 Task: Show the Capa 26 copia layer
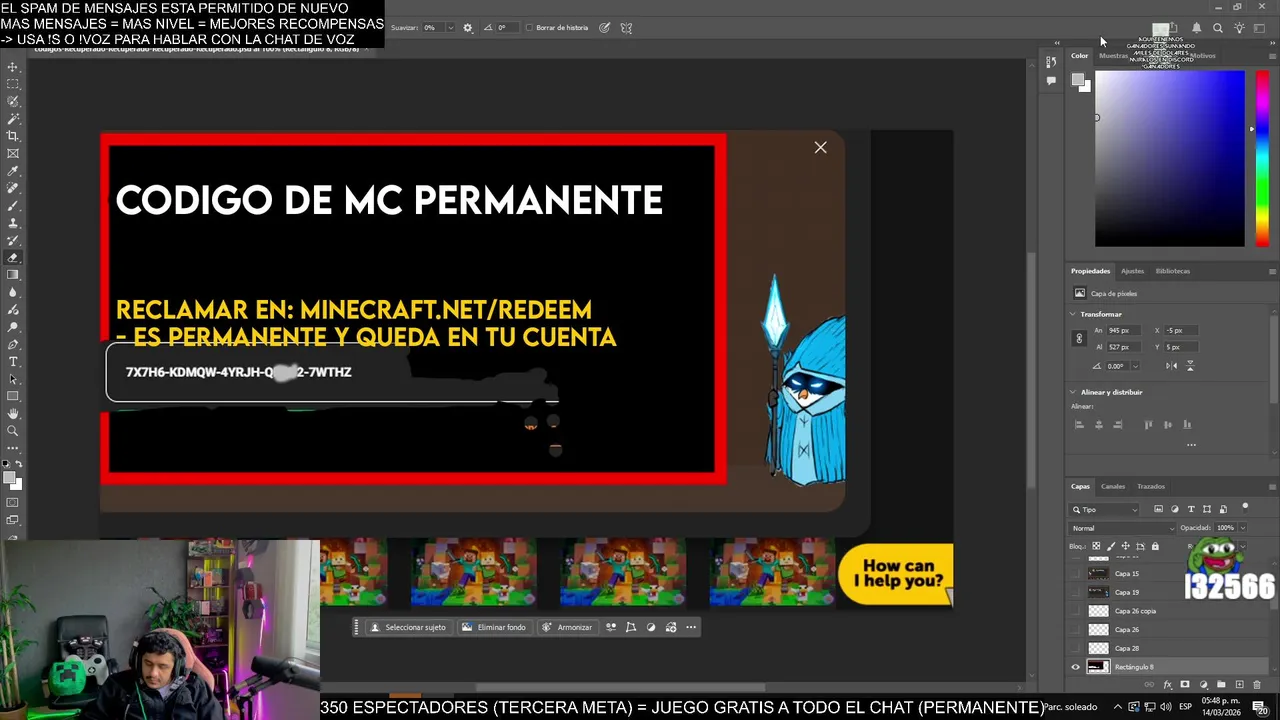(1075, 611)
